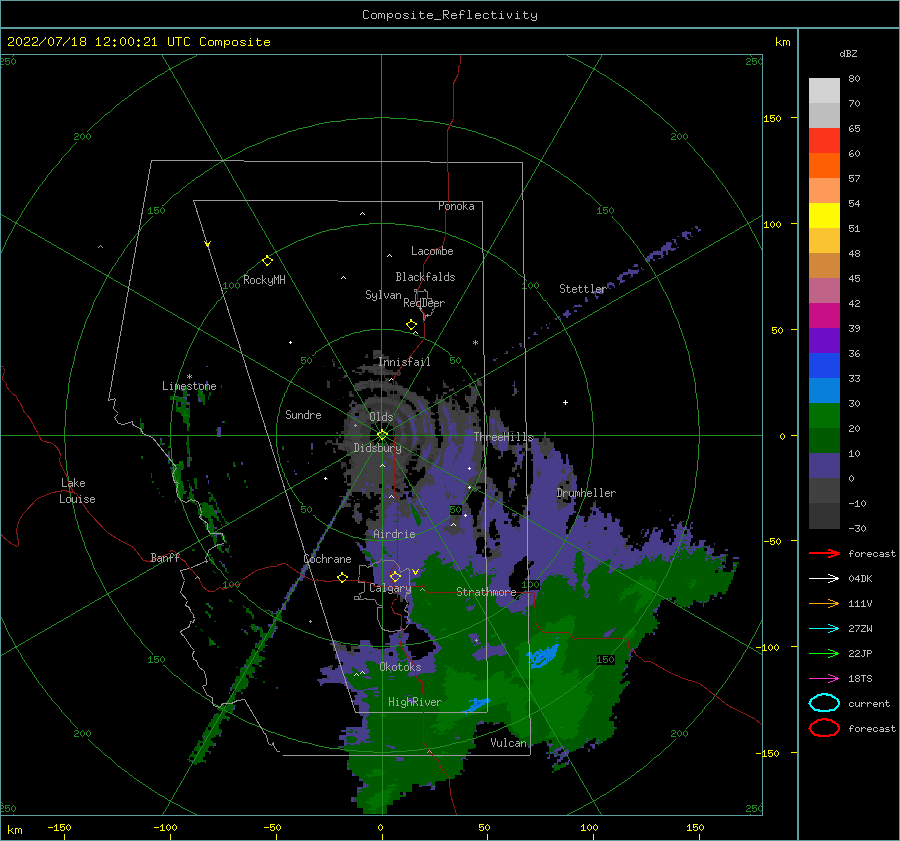Click the Stettler label
Image resolution: width=900 pixels, height=841 pixels.
pos(583,289)
